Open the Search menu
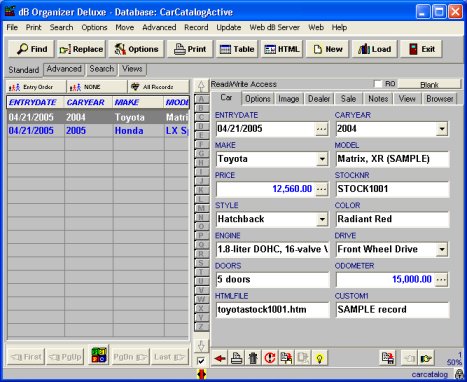 pyautogui.click(x=61, y=27)
